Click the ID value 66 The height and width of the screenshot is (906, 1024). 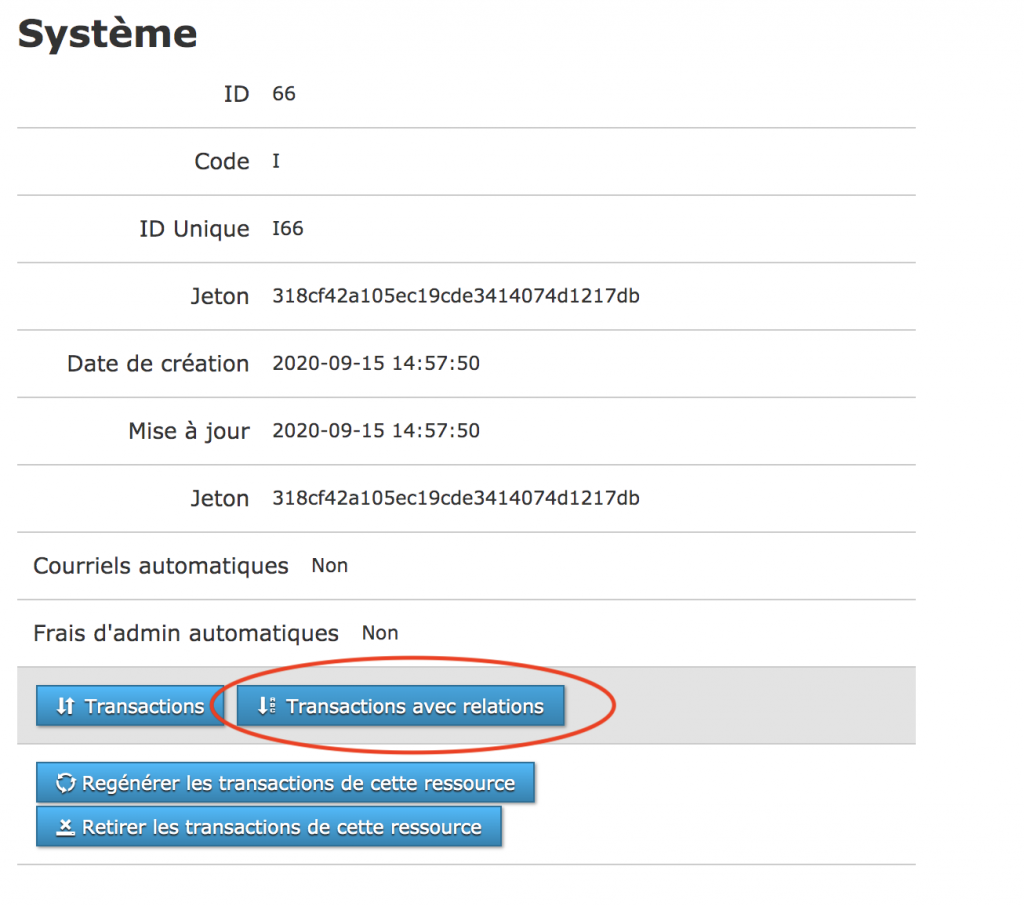[284, 94]
